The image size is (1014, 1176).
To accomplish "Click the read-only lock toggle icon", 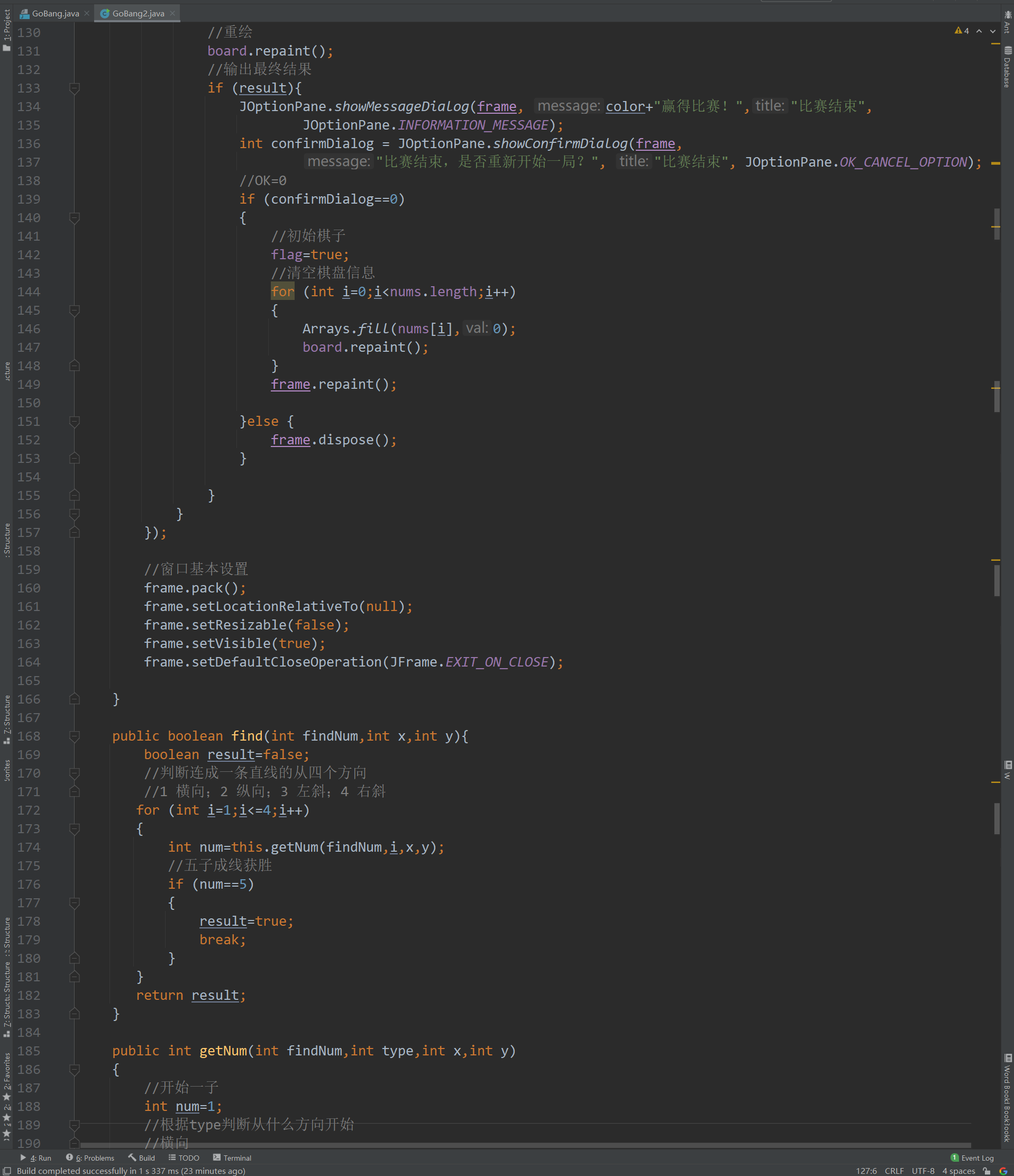I will point(988,1171).
